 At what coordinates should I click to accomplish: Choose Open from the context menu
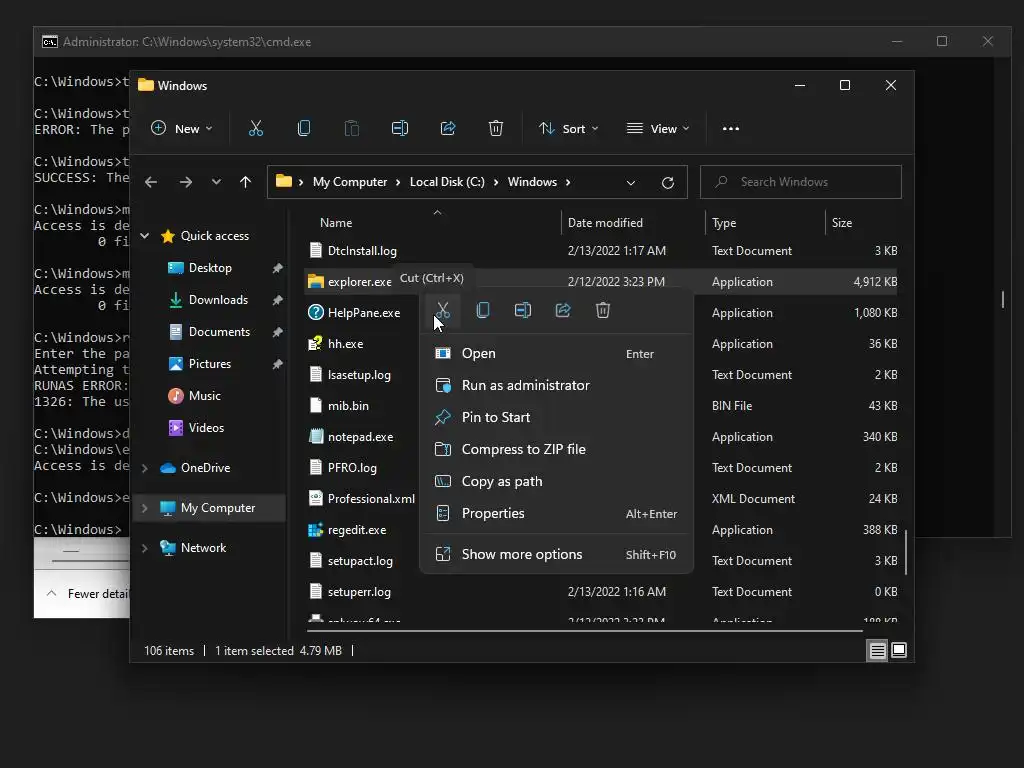click(556, 353)
